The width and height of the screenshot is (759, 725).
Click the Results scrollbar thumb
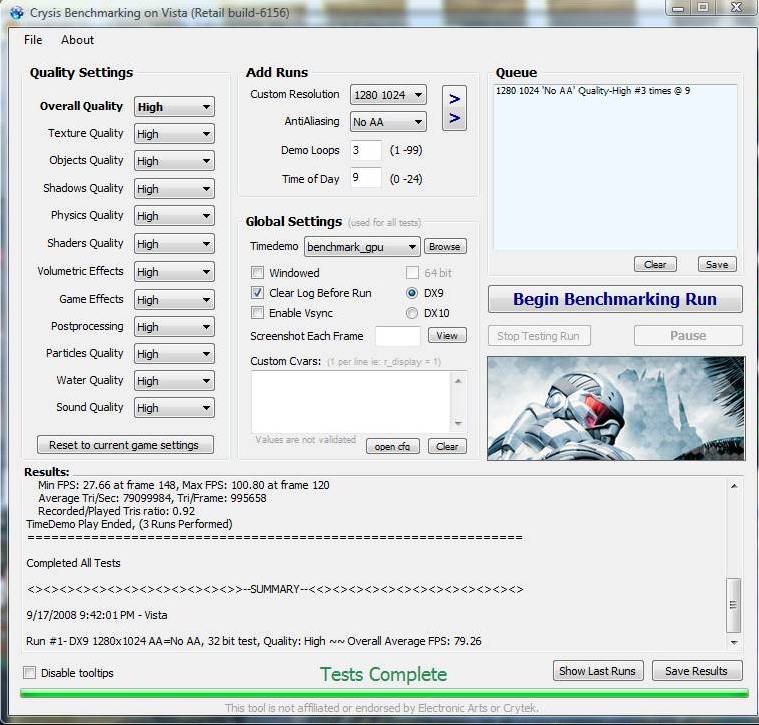(734, 605)
